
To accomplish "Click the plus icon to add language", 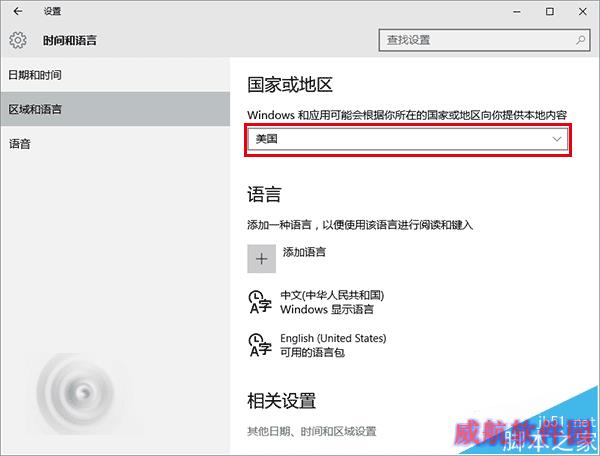I will click(261, 259).
